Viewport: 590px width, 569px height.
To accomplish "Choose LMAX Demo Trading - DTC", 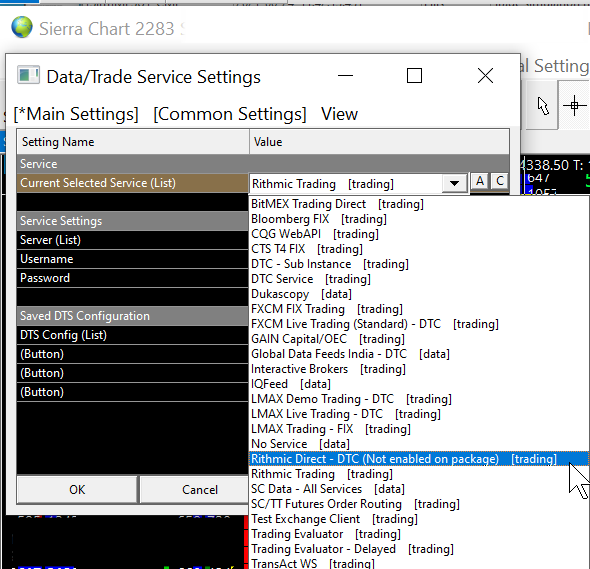I will [x=419, y=399].
